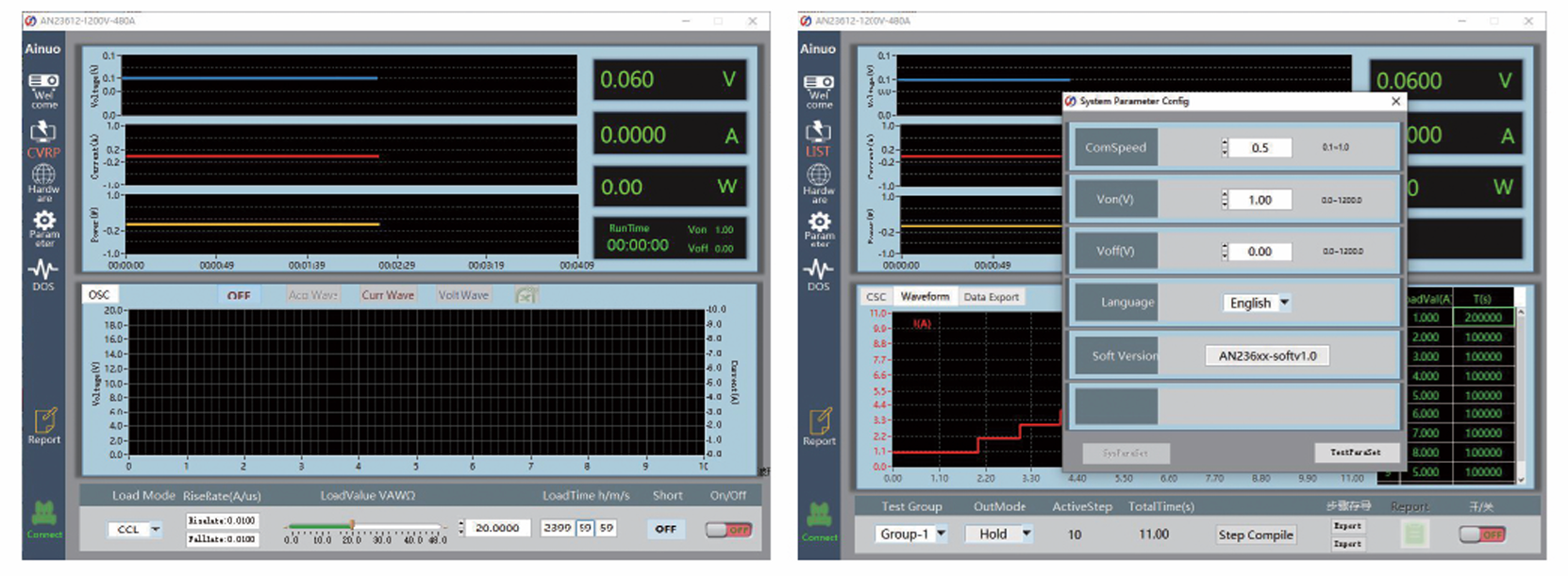Click the CVRP icon in the left window sidebar
Screen dimensions: 1568x576
pyautogui.click(x=43, y=138)
